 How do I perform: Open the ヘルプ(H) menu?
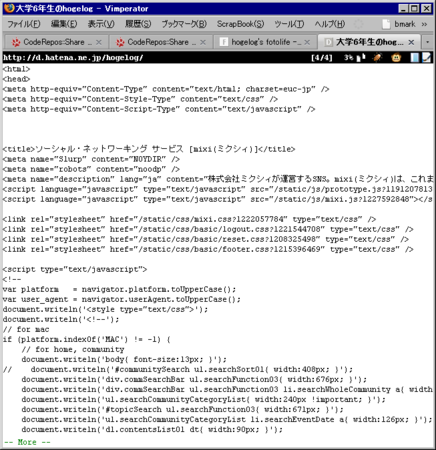330,24
